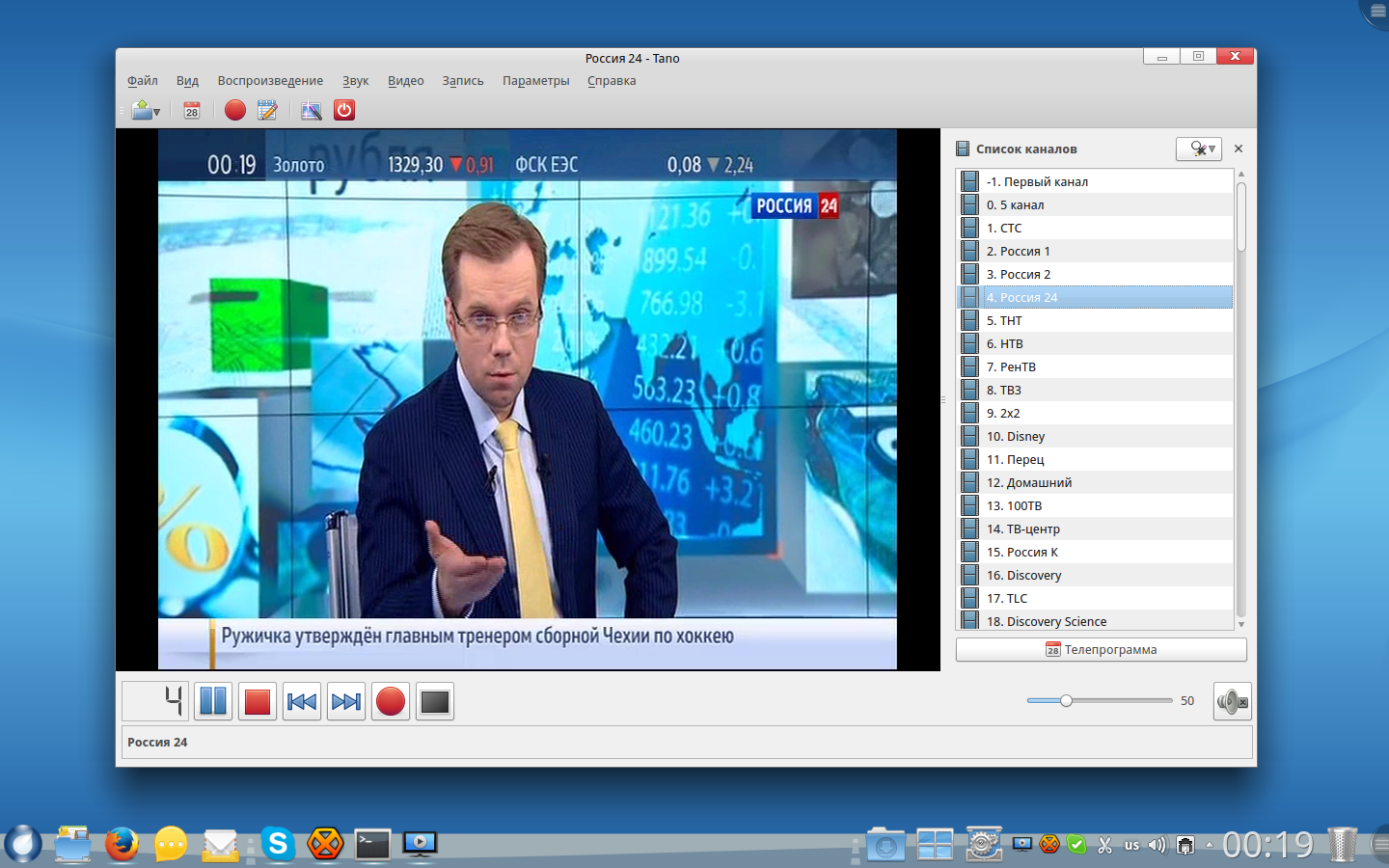The image size is (1389, 868).
Task: Click the red record icon in top toolbar
Action: click(x=234, y=110)
